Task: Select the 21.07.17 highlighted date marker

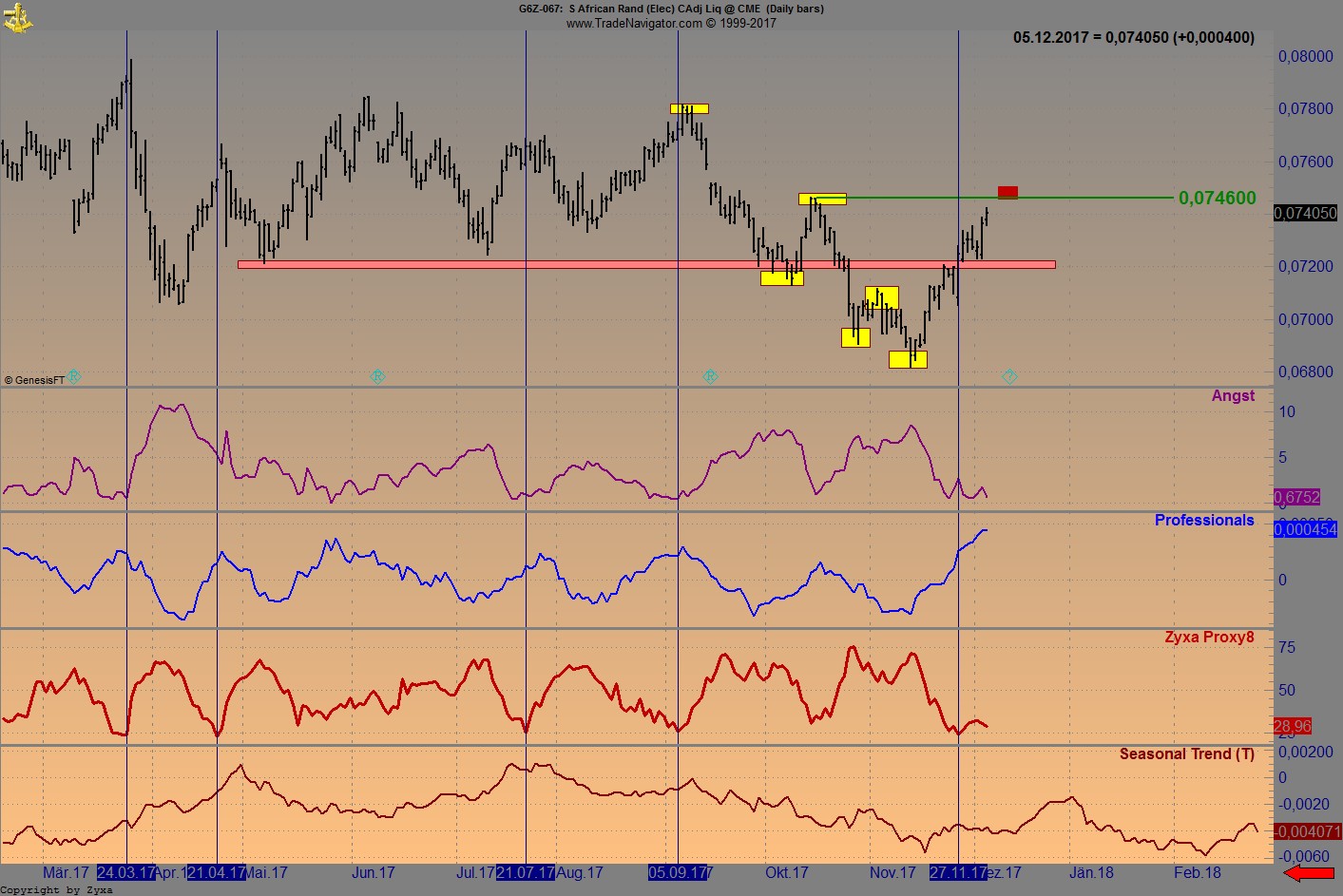Action: (x=526, y=872)
